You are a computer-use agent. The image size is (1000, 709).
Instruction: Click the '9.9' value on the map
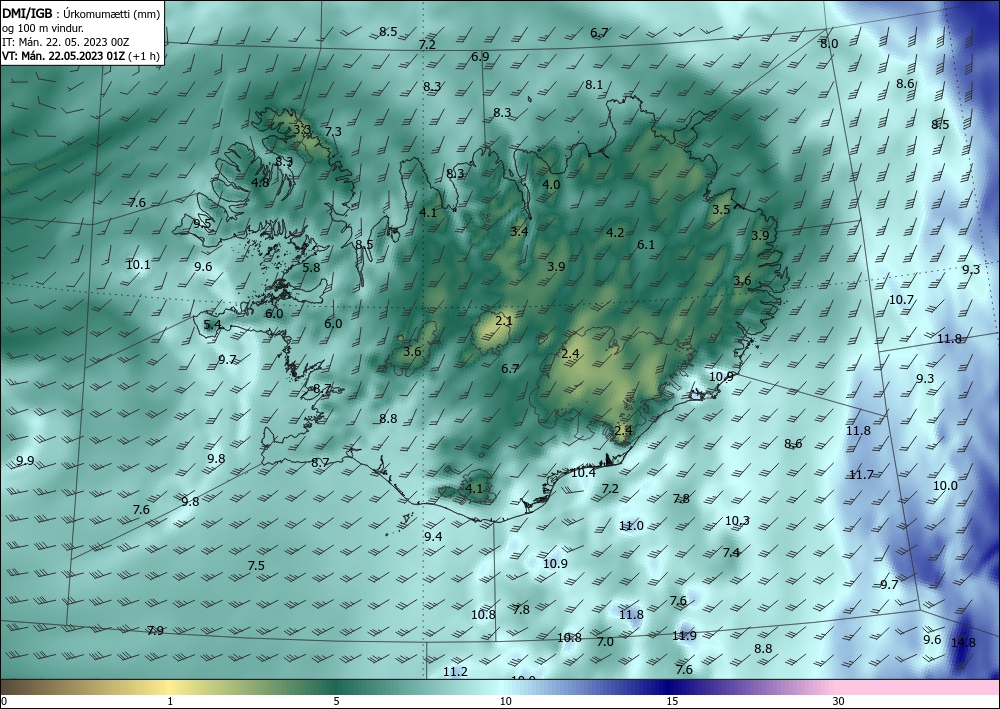tap(26, 461)
